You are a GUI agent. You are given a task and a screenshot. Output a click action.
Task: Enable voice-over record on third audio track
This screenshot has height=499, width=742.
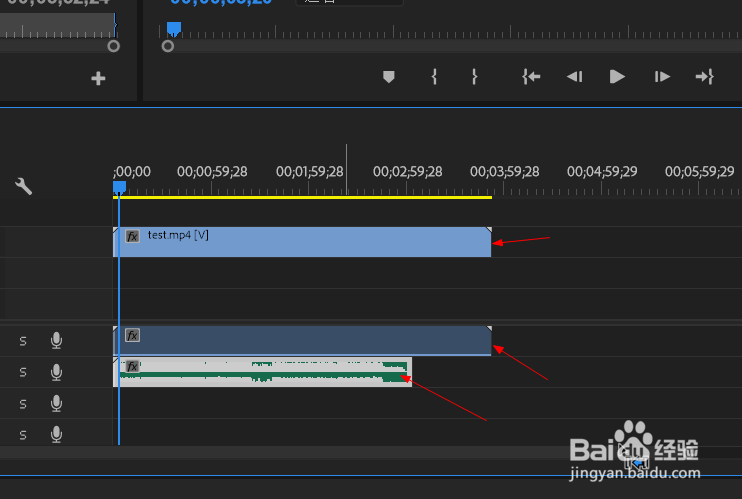tap(56, 403)
